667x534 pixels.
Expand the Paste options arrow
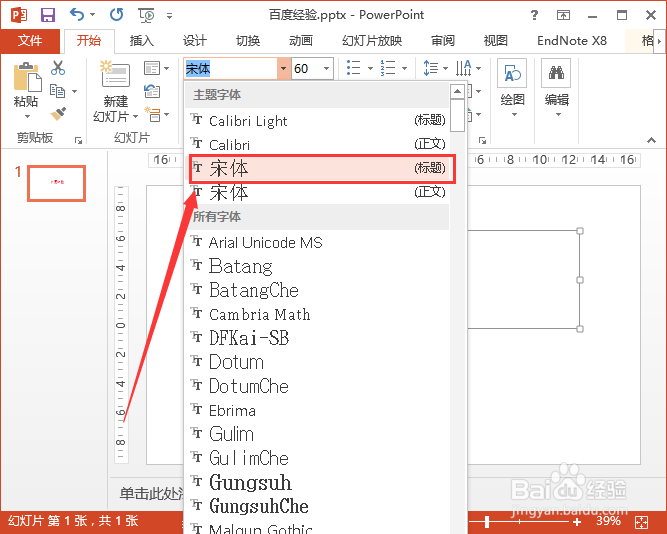tap(27, 116)
